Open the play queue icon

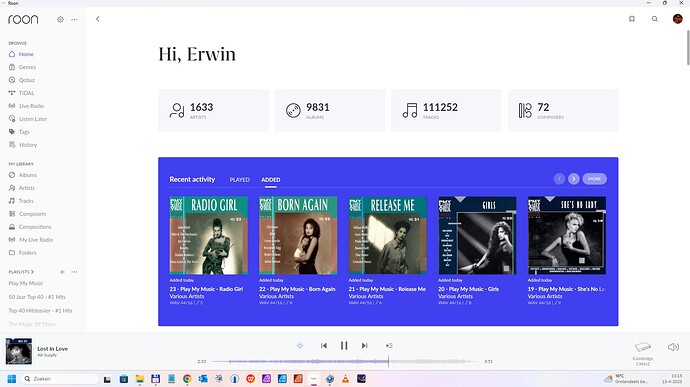tap(389, 346)
